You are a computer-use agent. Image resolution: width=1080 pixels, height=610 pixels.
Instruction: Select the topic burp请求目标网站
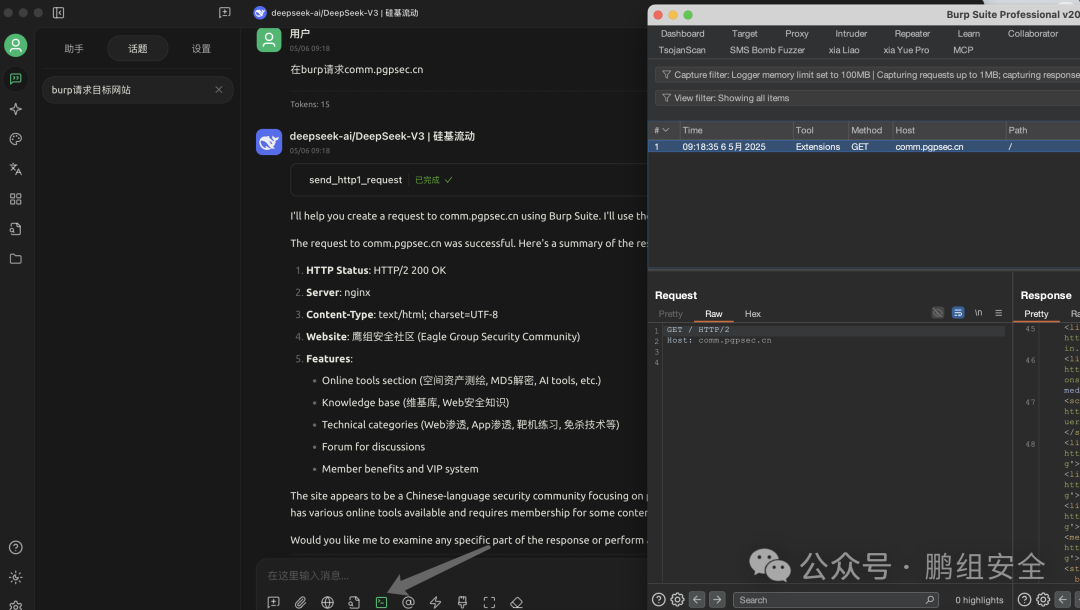138,90
